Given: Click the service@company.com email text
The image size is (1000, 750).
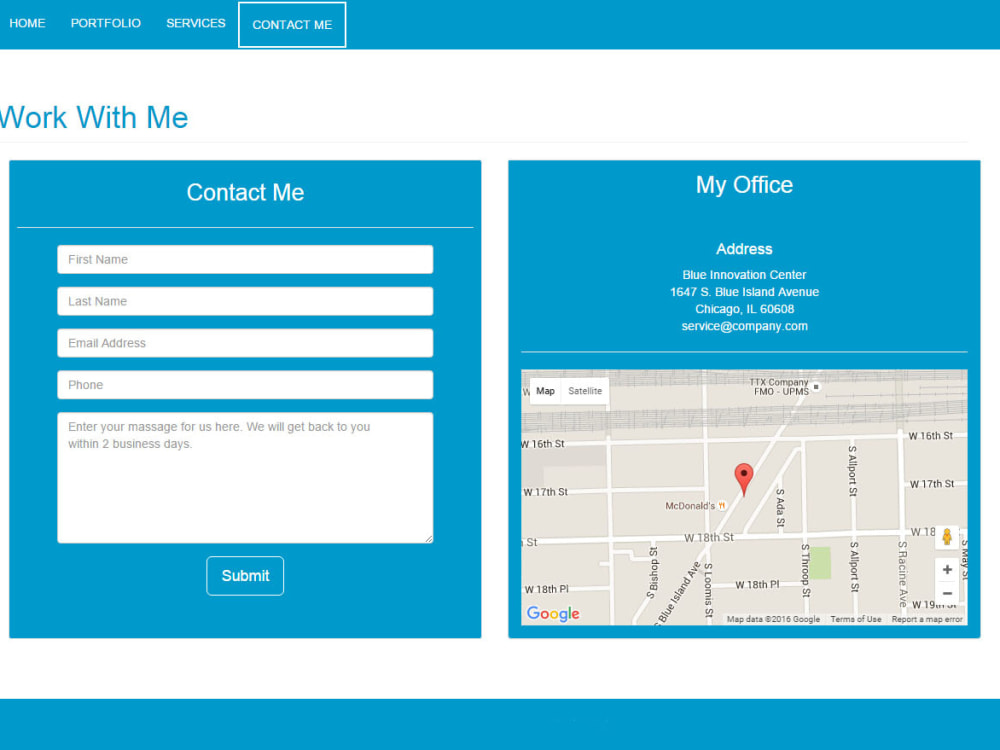Looking at the screenshot, I should tap(744, 326).
